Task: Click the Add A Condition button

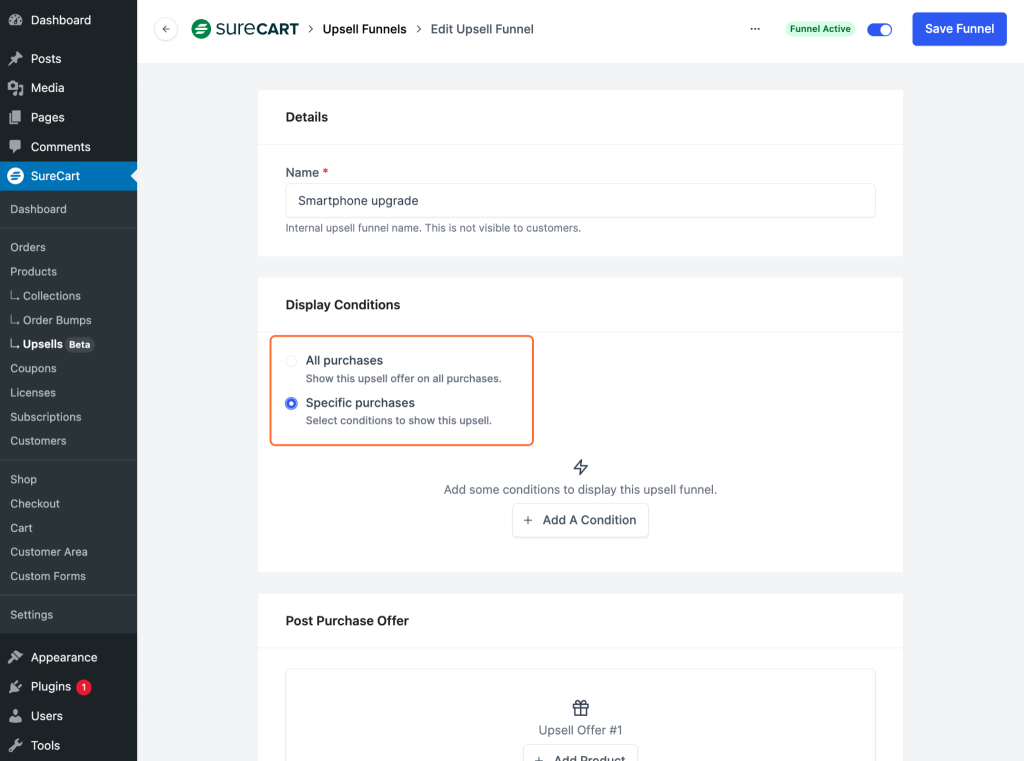Action: point(580,520)
